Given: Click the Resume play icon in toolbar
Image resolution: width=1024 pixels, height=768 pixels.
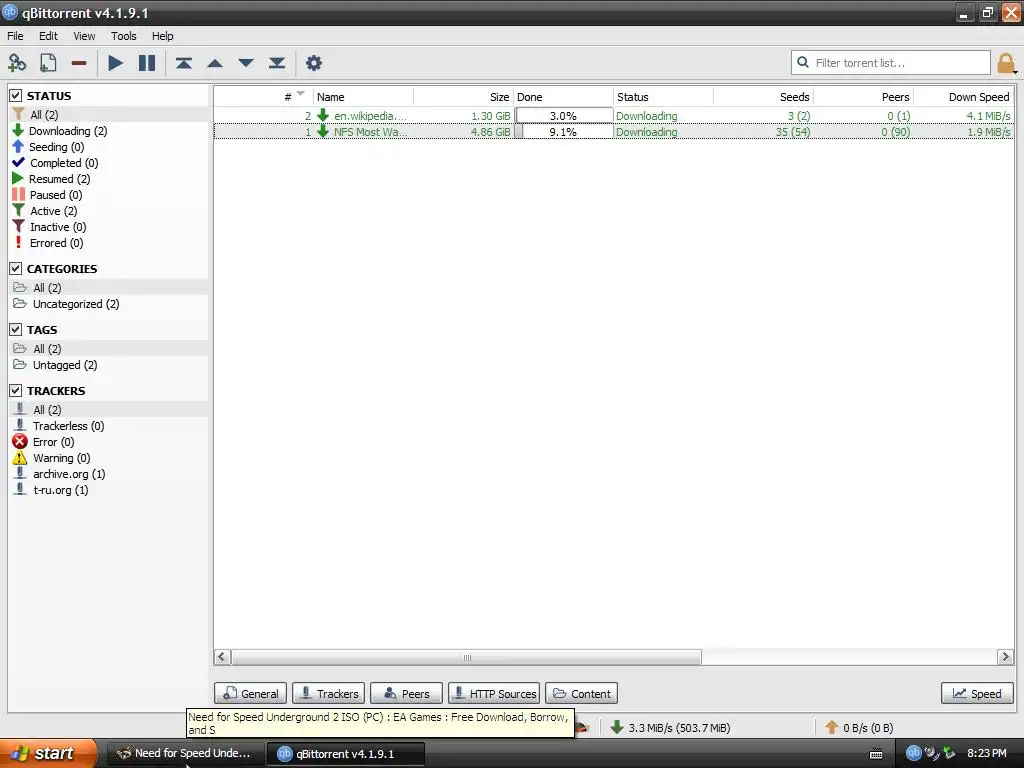Looking at the screenshot, I should [x=116, y=63].
